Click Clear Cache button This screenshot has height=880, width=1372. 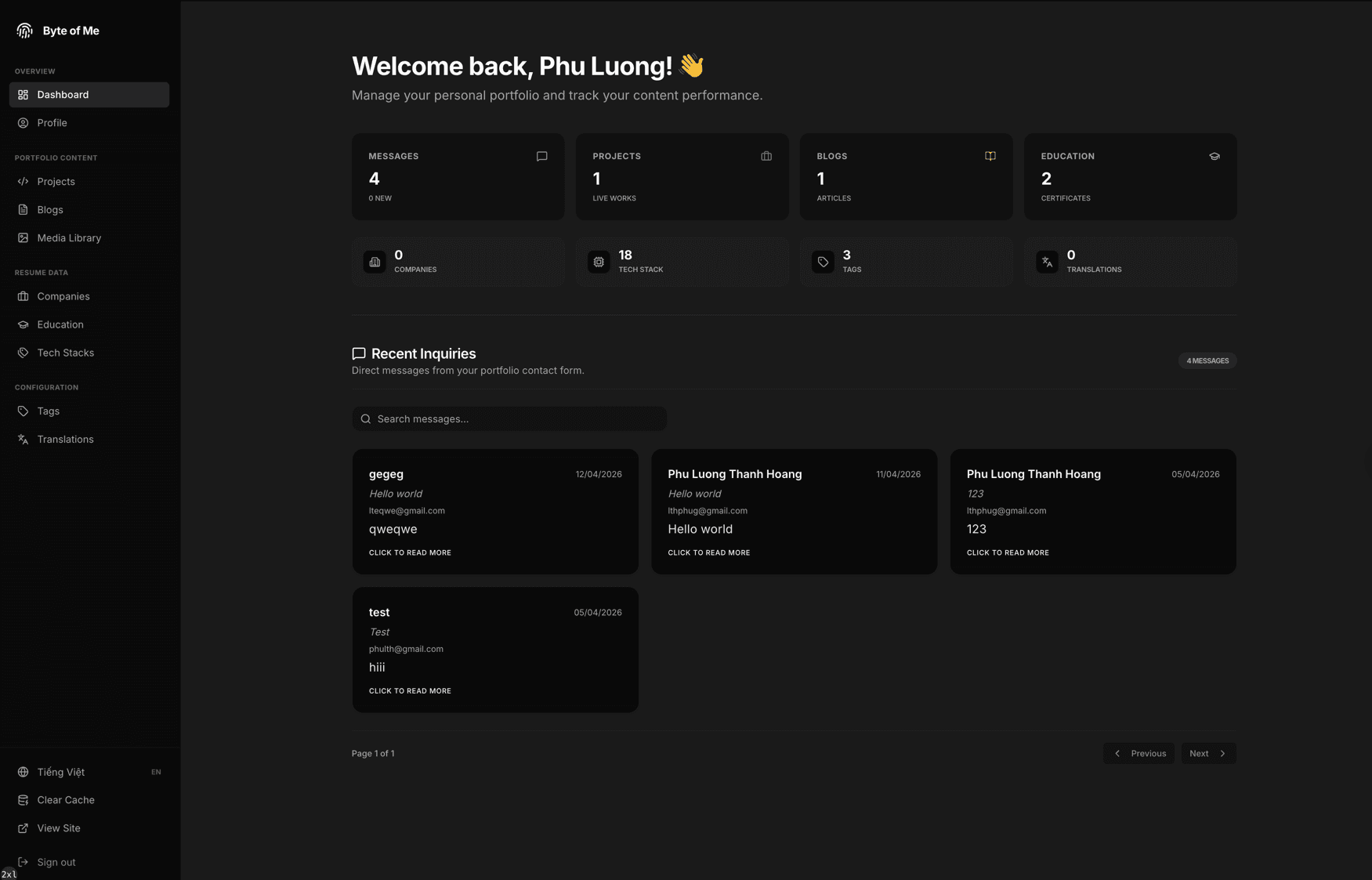click(x=89, y=800)
